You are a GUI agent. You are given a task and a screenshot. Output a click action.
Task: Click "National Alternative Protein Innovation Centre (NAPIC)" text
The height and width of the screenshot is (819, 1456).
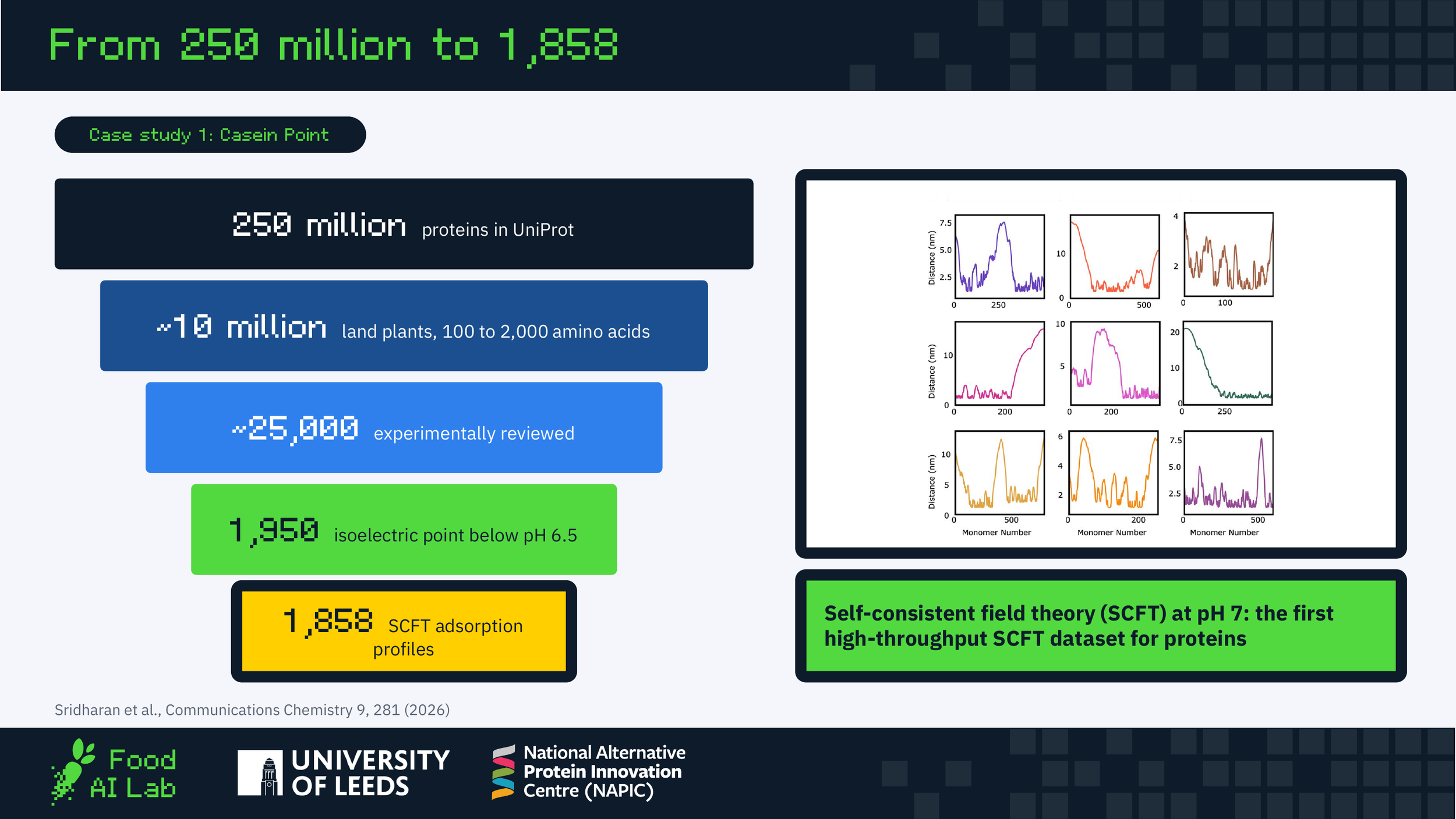tap(604, 772)
